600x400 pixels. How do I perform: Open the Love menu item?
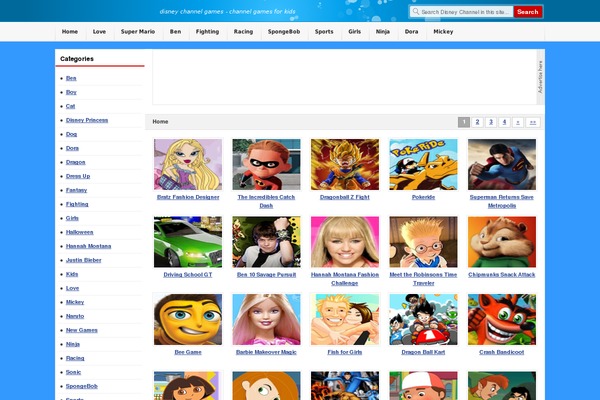click(99, 32)
